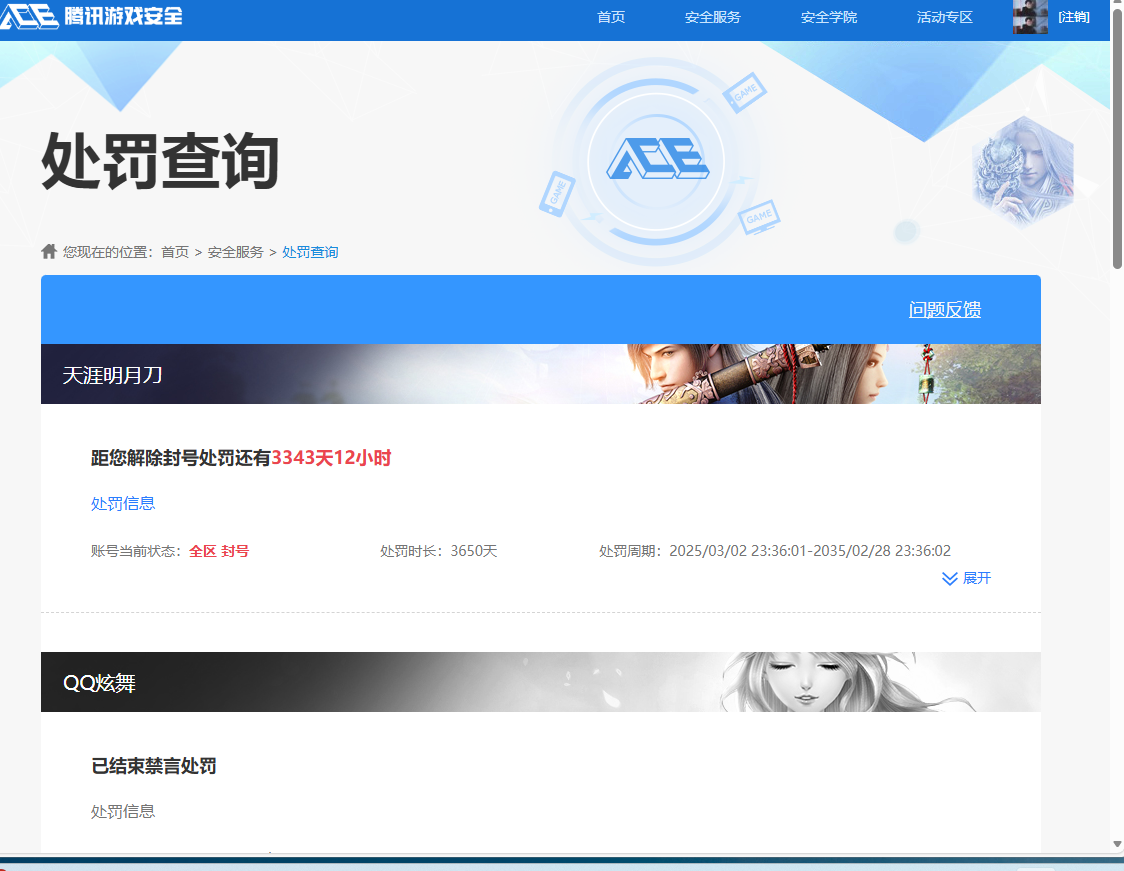
Task: Click the home icon in the breadcrumb
Action: (48, 251)
